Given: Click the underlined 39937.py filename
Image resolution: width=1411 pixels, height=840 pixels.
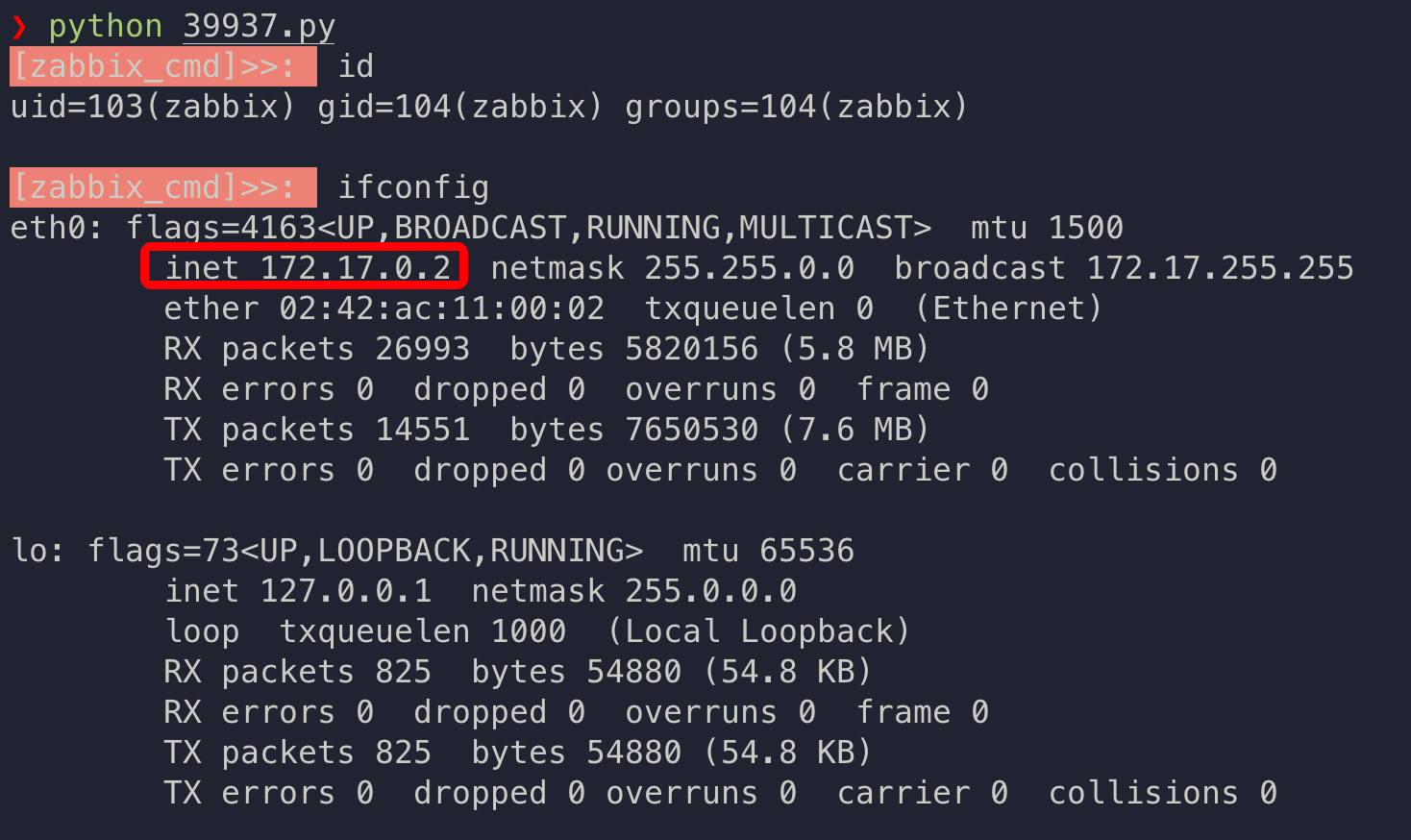Looking at the screenshot, I should click(x=259, y=27).
